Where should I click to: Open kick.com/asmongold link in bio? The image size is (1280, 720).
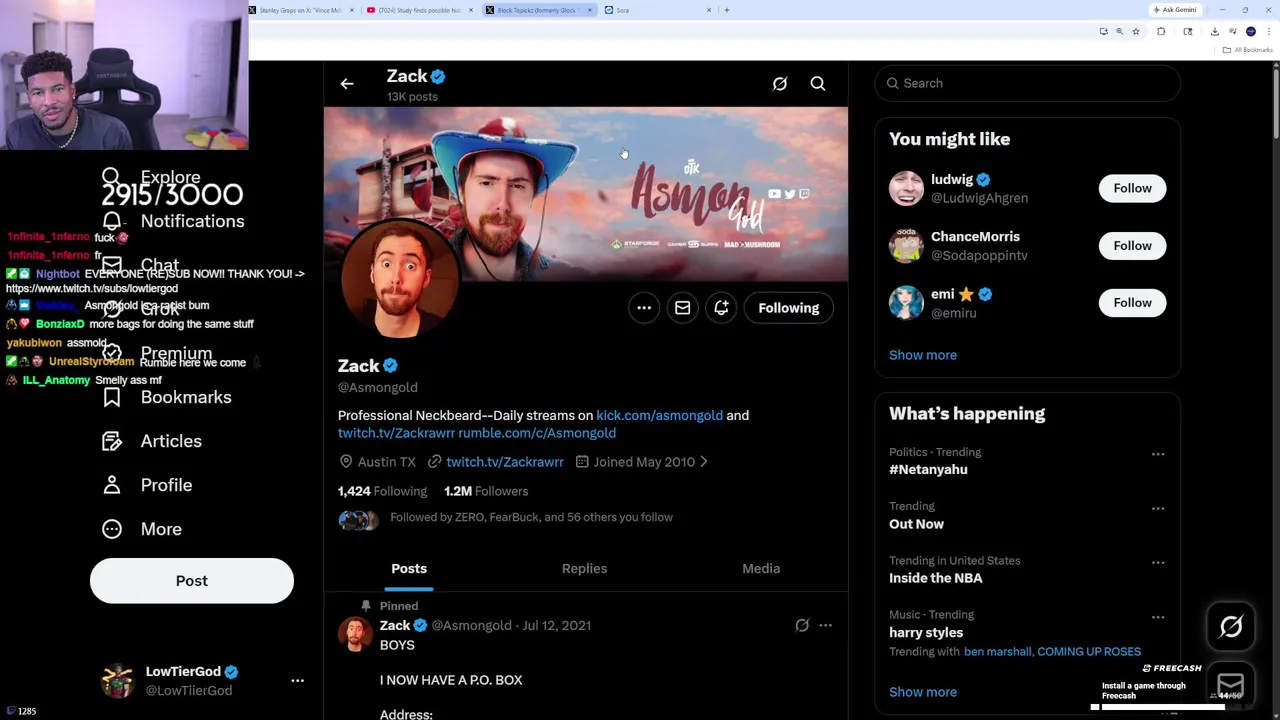[x=659, y=415]
